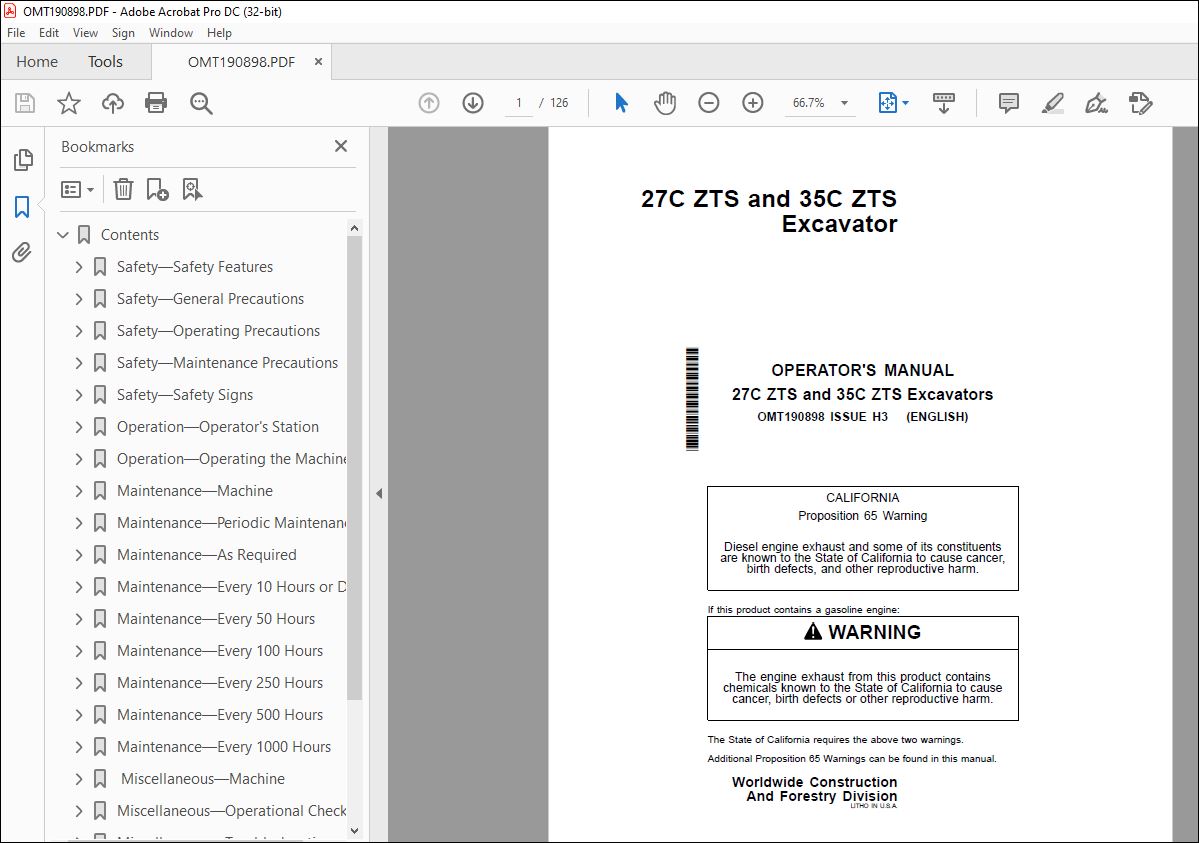Open the File menu
1199x843 pixels.
(x=16, y=33)
